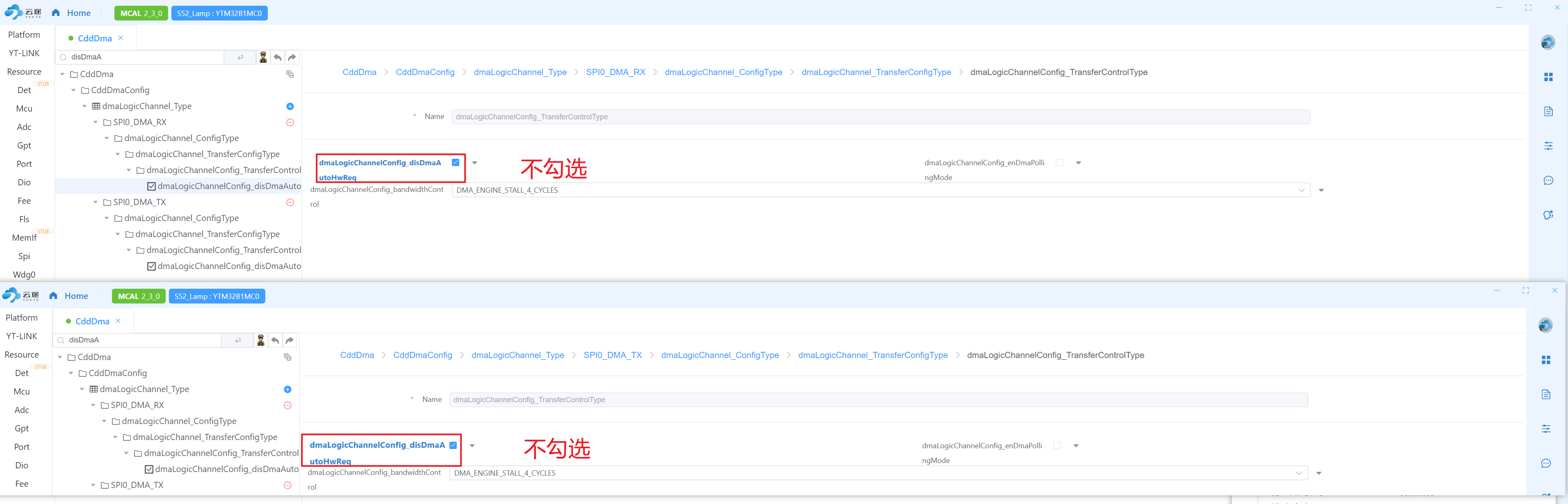Image resolution: width=1568 pixels, height=504 pixels.
Task: Open Adc module in bottom window sidebar
Action: click(22, 410)
